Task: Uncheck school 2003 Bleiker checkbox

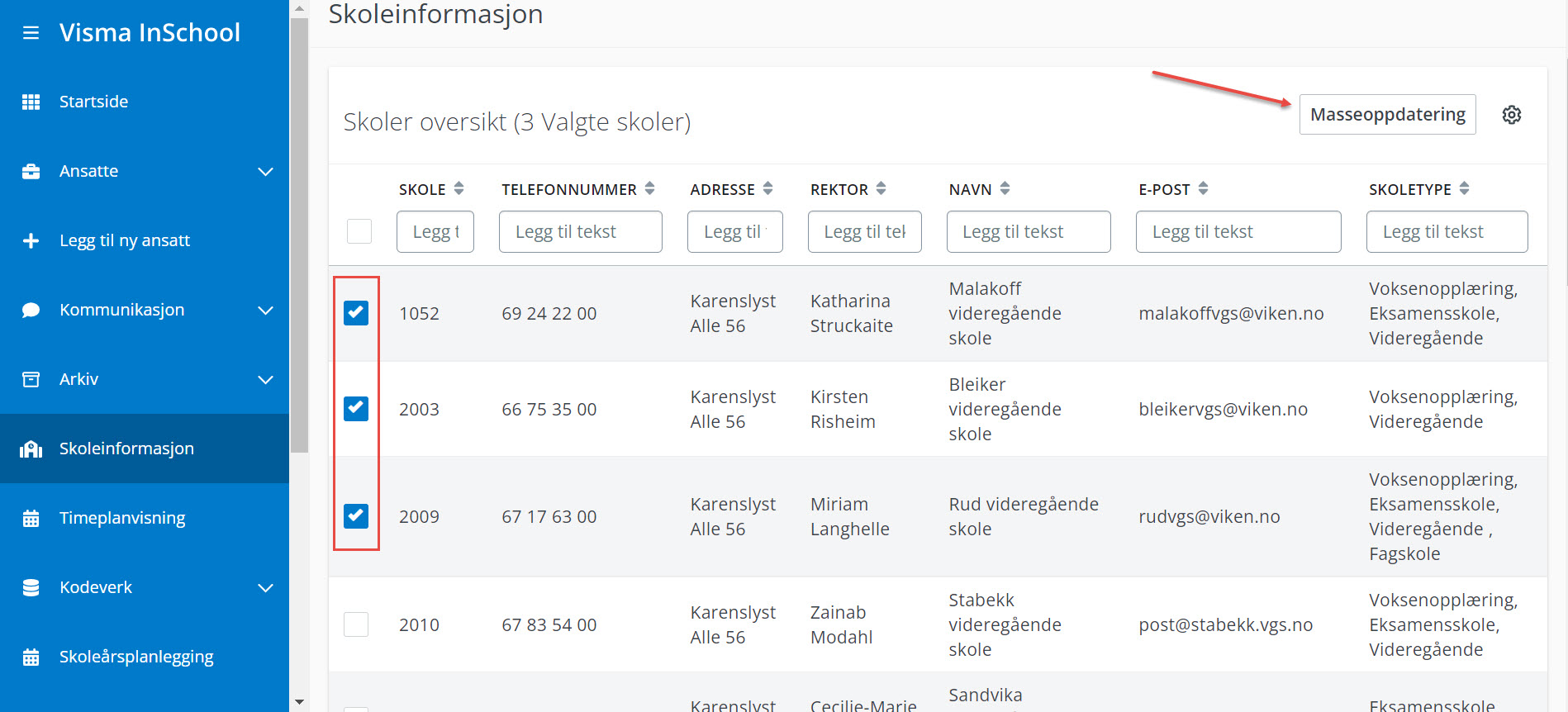Action: point(356,409)
